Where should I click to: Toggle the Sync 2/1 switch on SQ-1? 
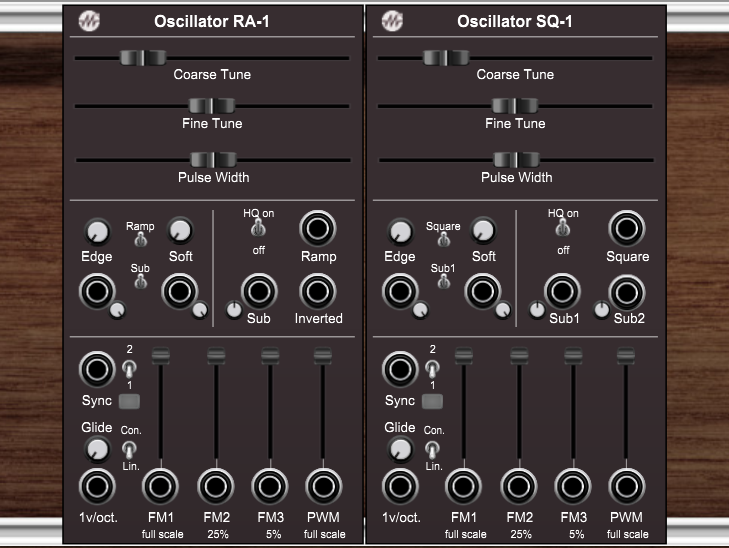pos(432,369)
